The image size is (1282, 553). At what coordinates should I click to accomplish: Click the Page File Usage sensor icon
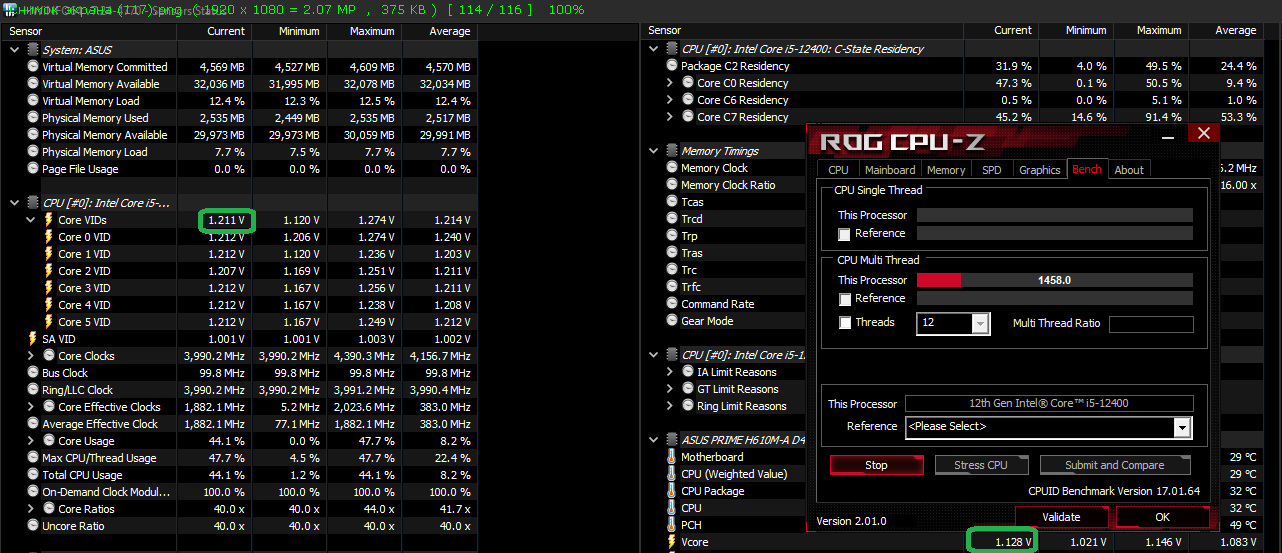33,169
